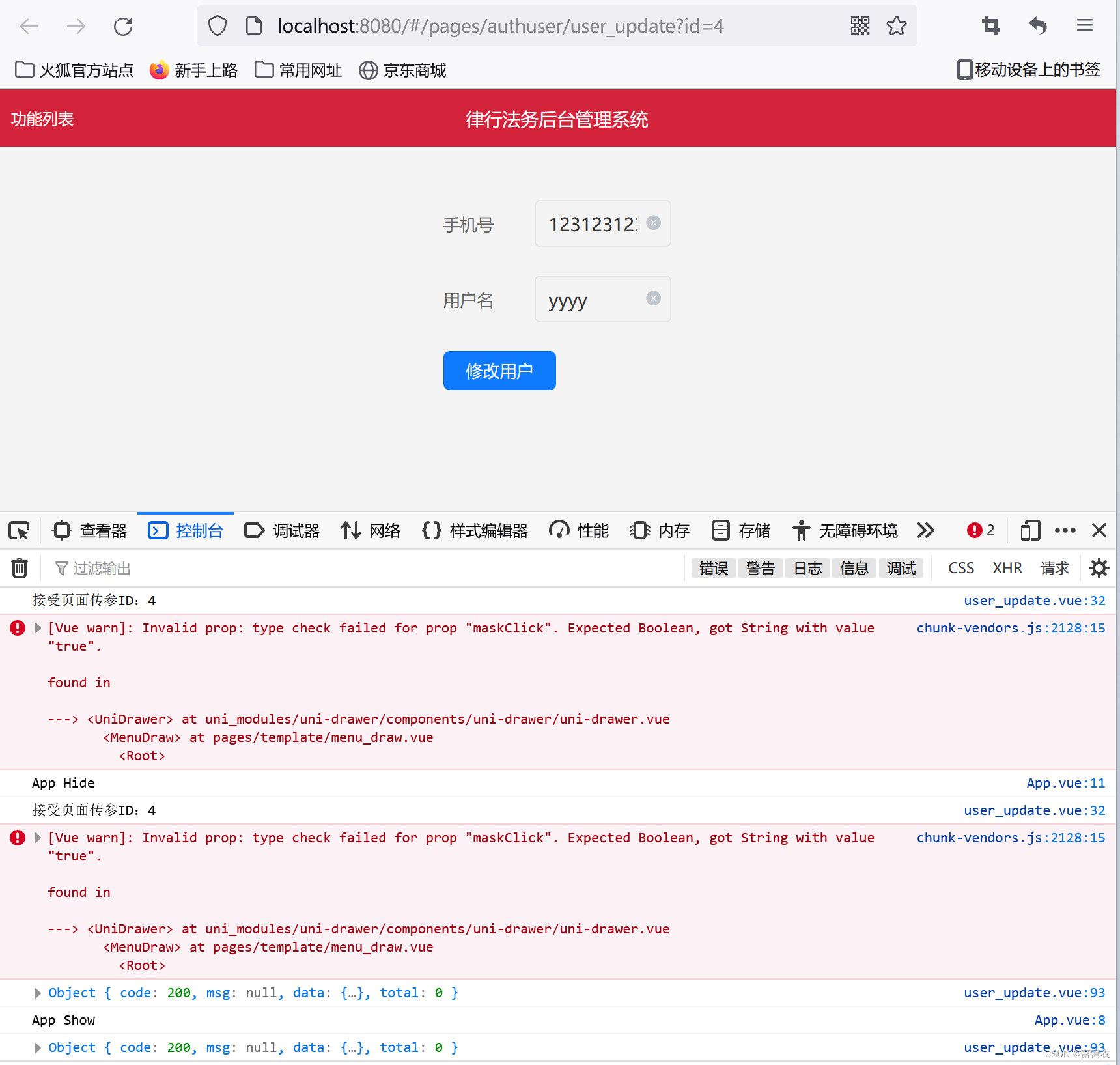The image size is (1120, 1065).
Task: Click the undo arrow toolbar icon
Action: pos(1038,26)
